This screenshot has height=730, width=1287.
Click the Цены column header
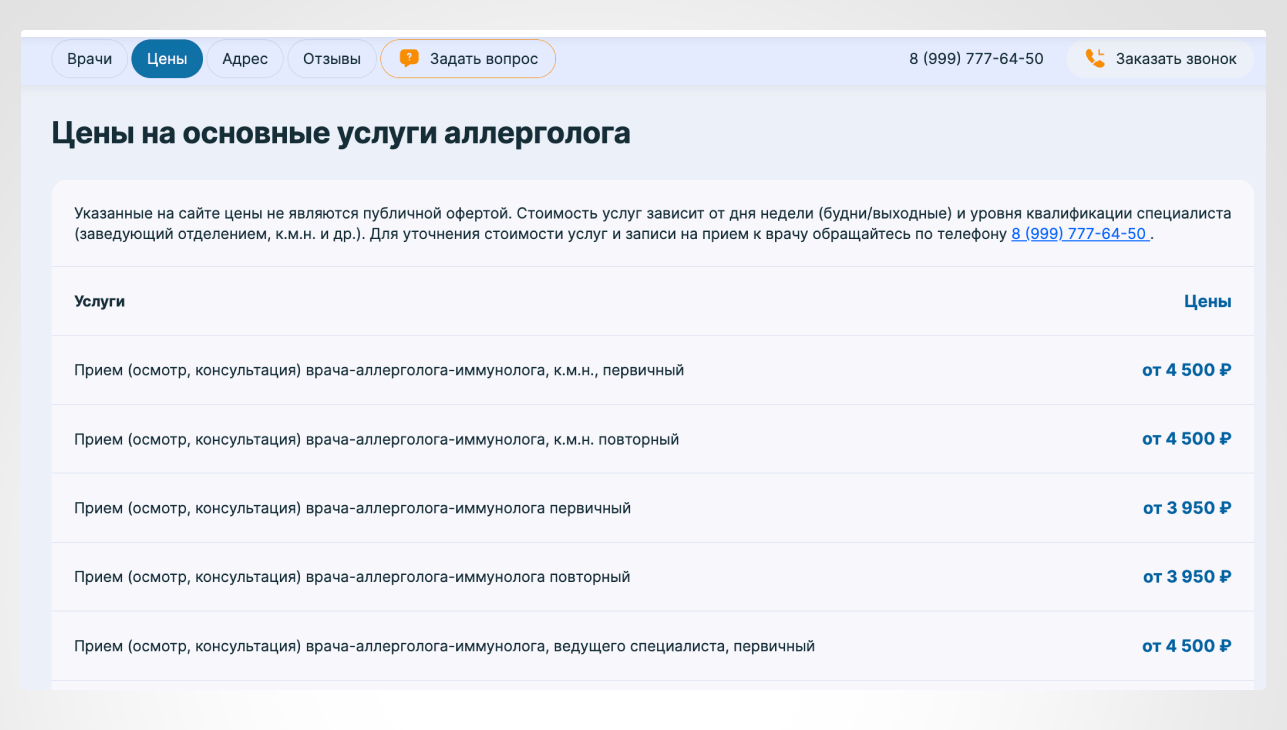[1207, 301]
